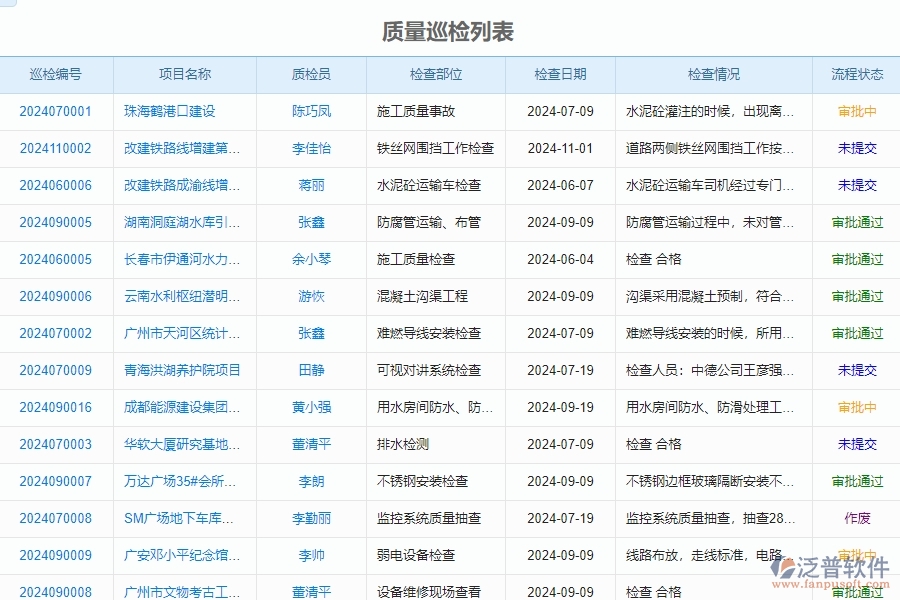Click the 流程状态 column header

(855, 74)
